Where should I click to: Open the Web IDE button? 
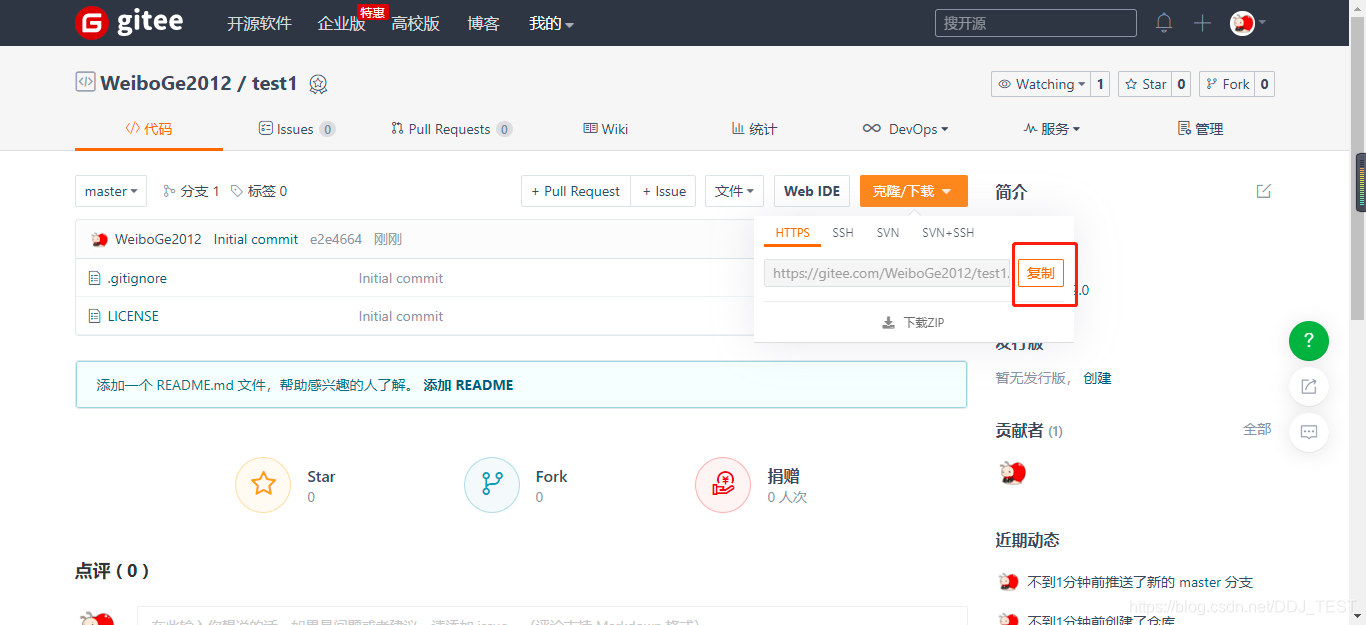812,191
